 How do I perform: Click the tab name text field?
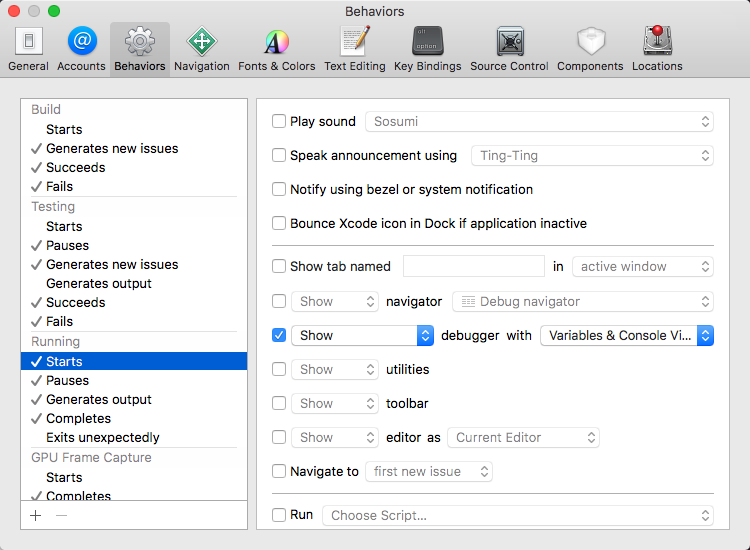coord(474,266)
